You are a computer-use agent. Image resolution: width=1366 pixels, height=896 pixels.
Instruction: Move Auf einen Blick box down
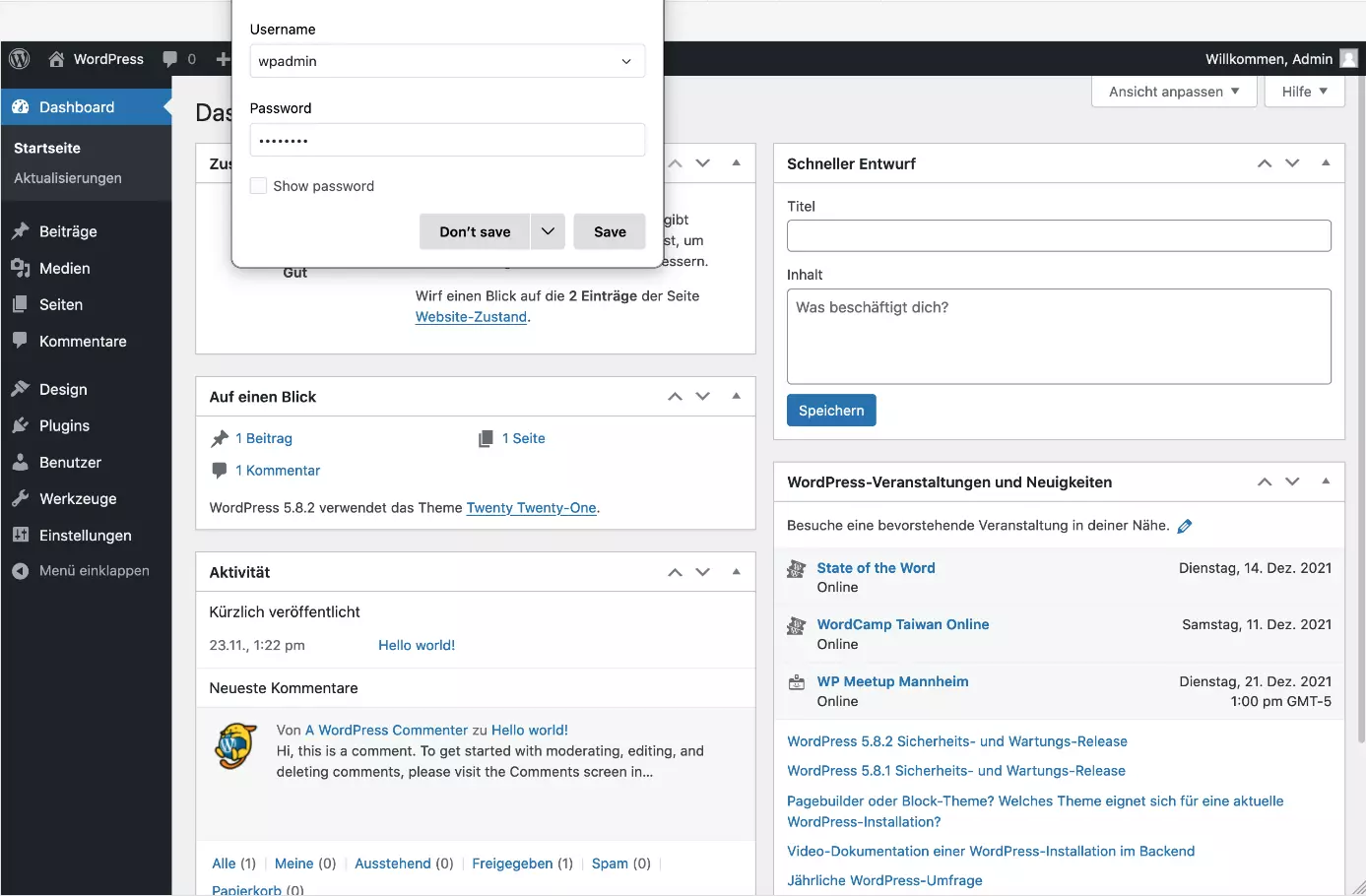click(702, 397)
